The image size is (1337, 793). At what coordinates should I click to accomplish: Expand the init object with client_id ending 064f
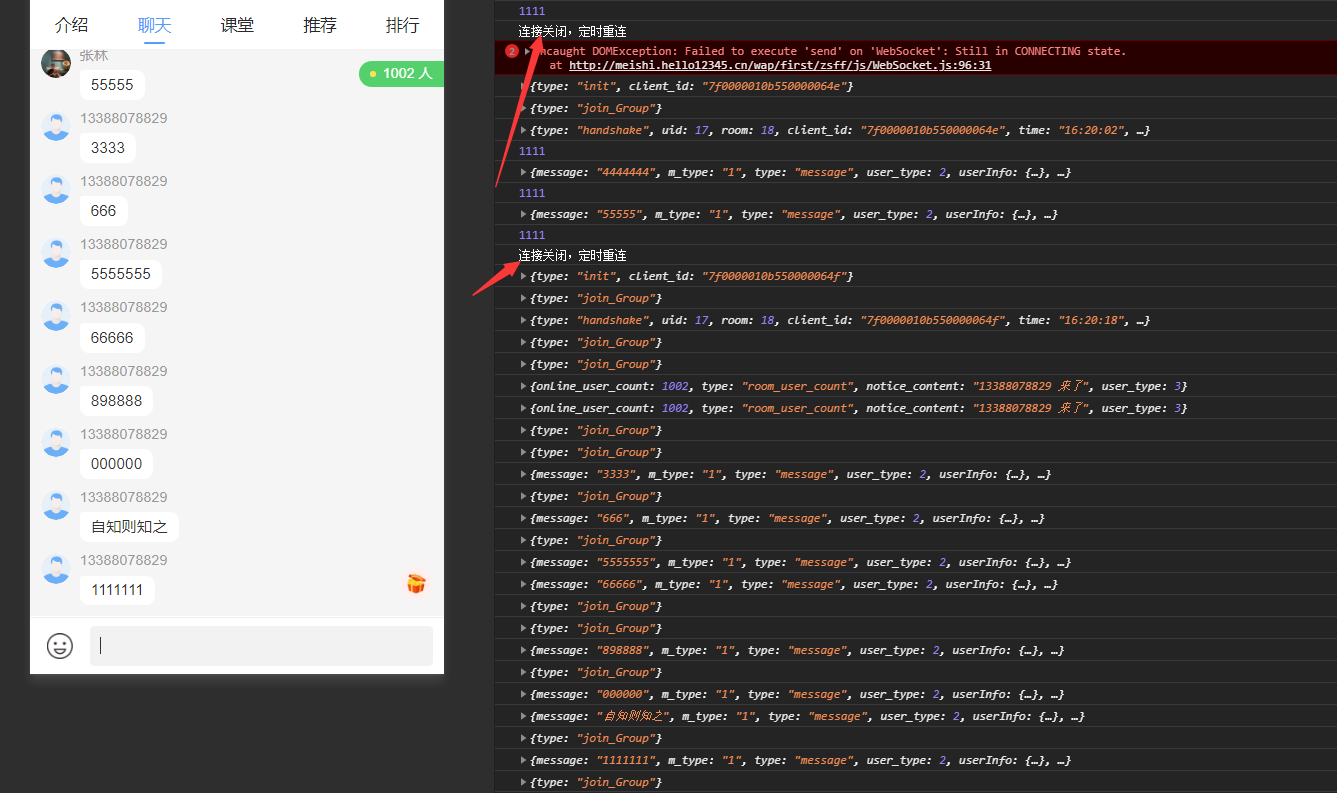[x=524, y=276]
